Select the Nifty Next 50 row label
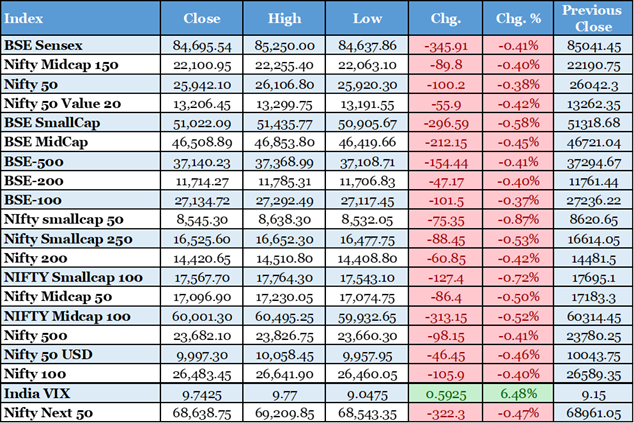634x423 pixels. 51,411
